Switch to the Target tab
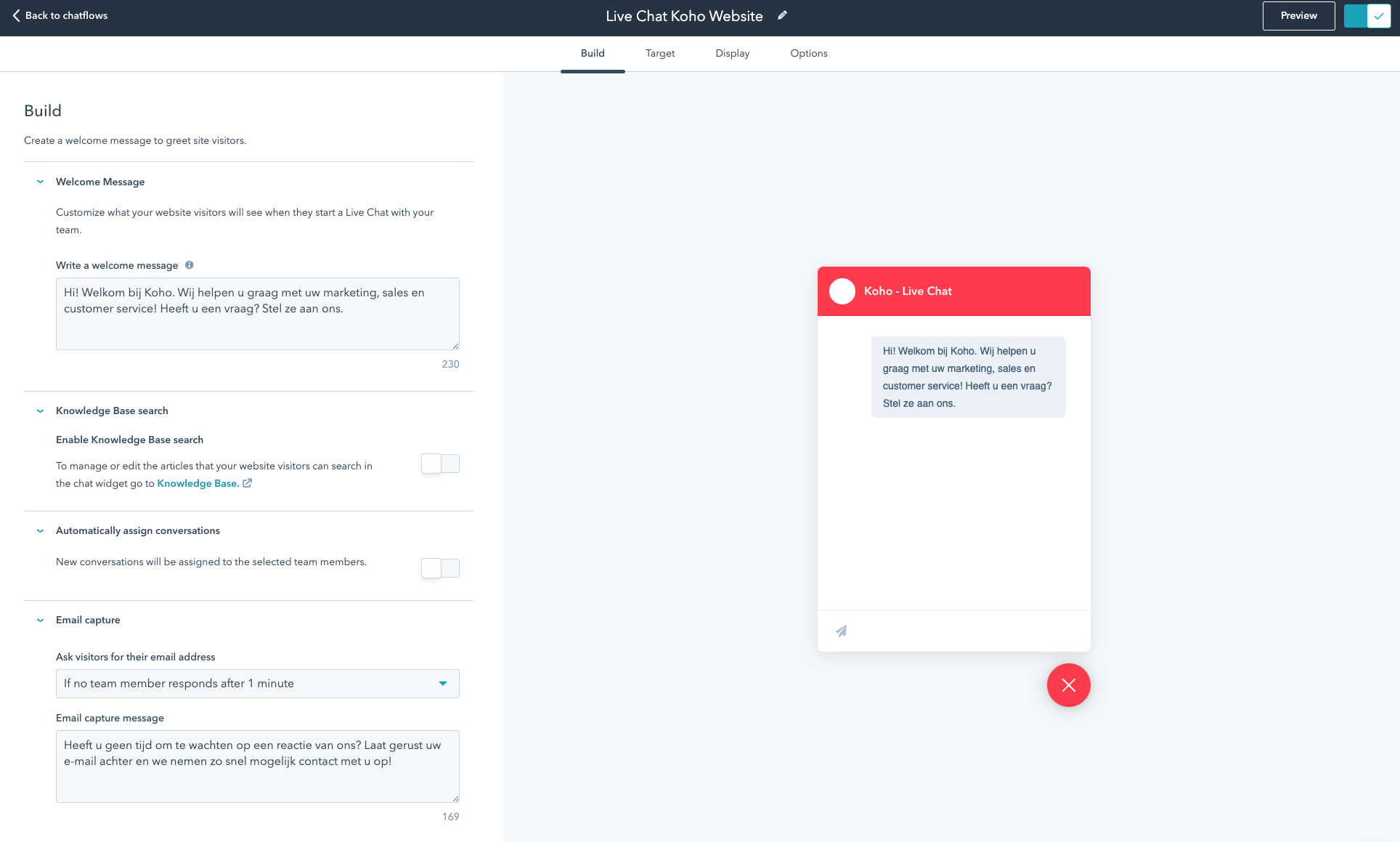The width and height of the screenshot is (1400, 842). (x=660, y=53)
